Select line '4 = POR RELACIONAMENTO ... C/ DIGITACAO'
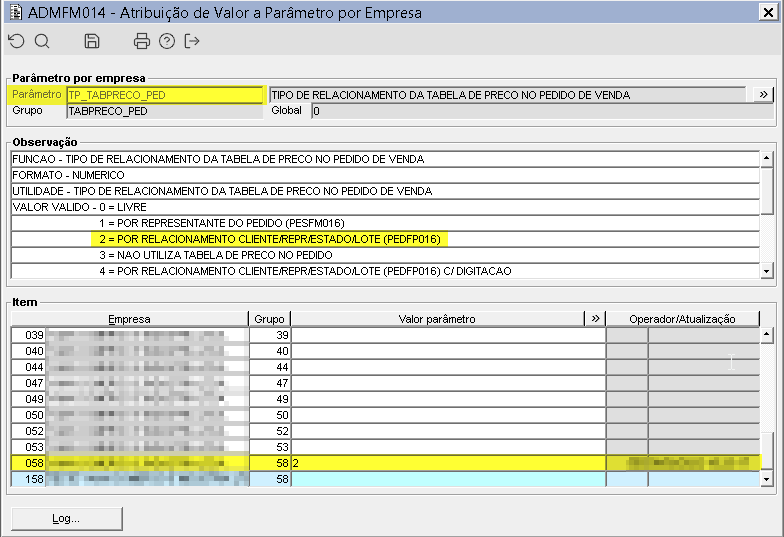 385,271
